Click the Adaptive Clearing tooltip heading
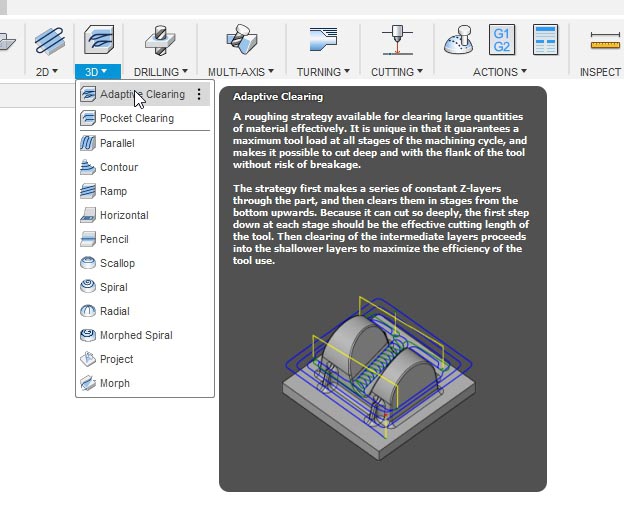 tap(278, 97)
